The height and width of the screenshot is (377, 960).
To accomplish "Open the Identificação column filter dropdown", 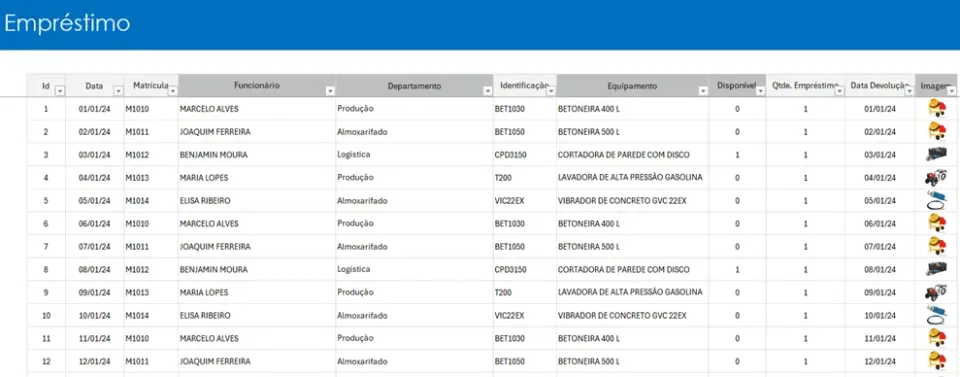I will click(551, 91).
